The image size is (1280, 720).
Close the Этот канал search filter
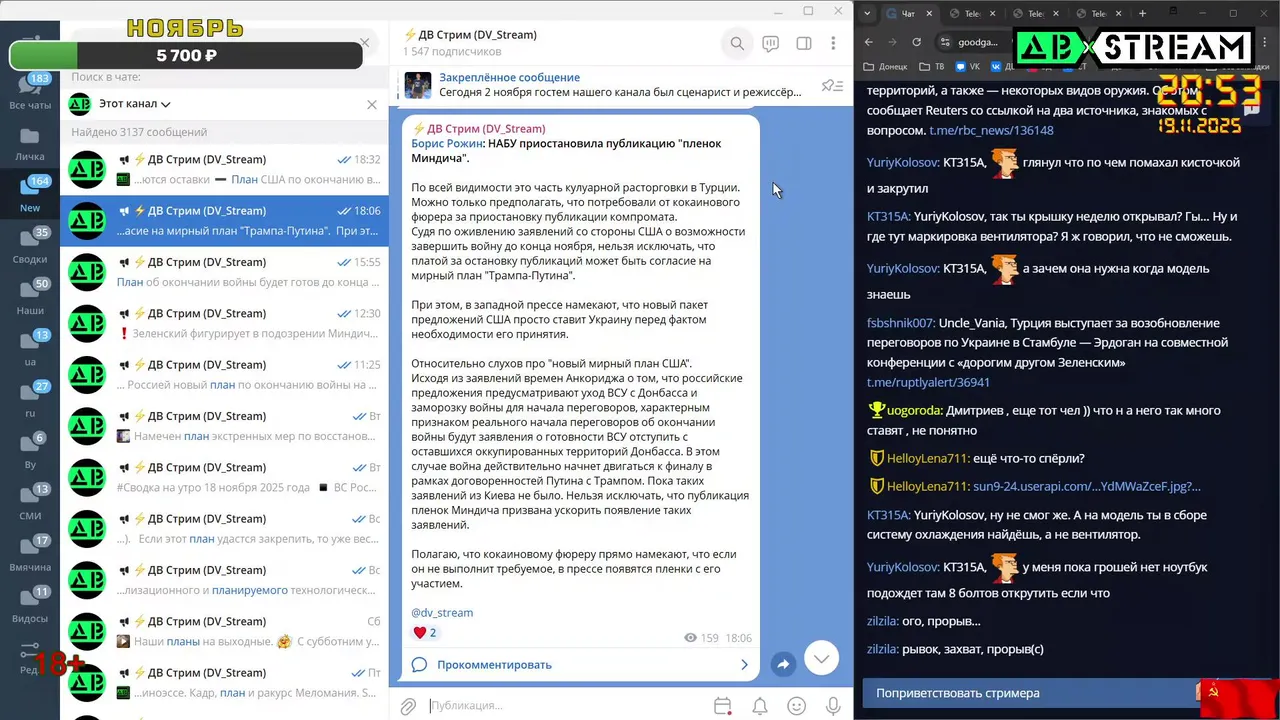[x=372, y=105]
